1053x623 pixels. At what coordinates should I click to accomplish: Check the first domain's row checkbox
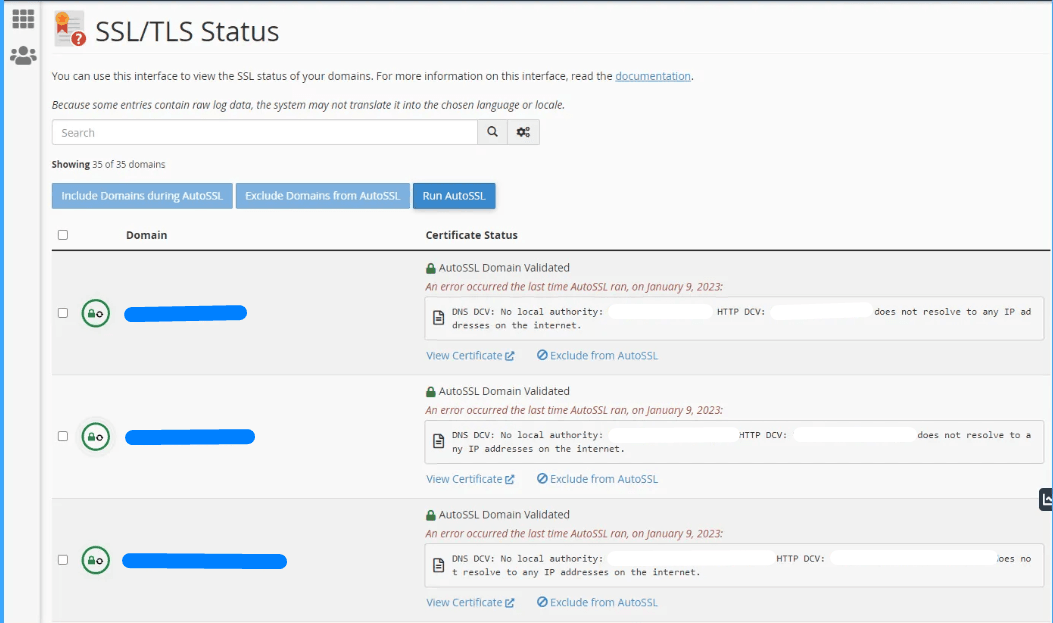pos(62,312)
